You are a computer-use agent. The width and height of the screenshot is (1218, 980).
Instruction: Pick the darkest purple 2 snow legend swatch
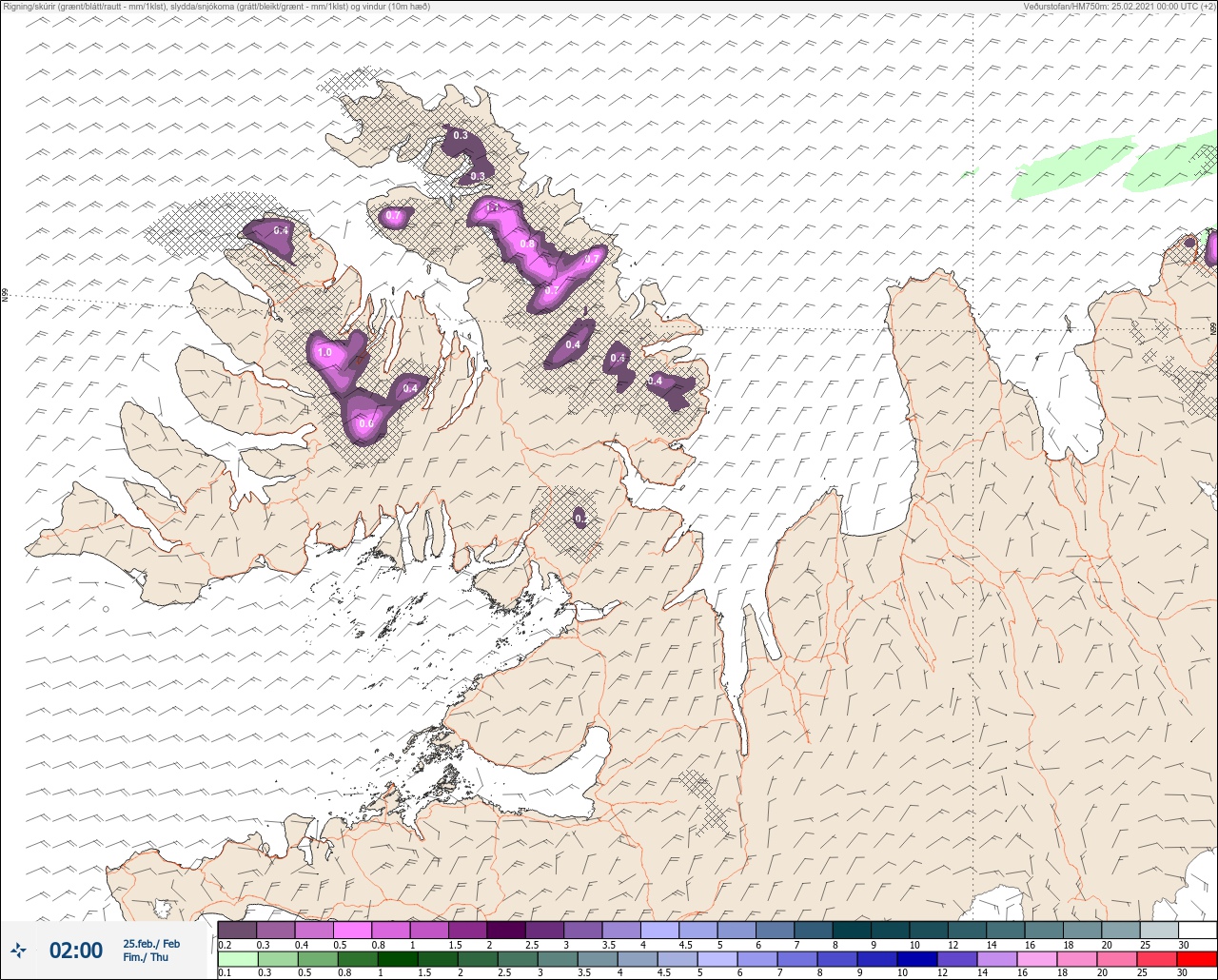506,930
